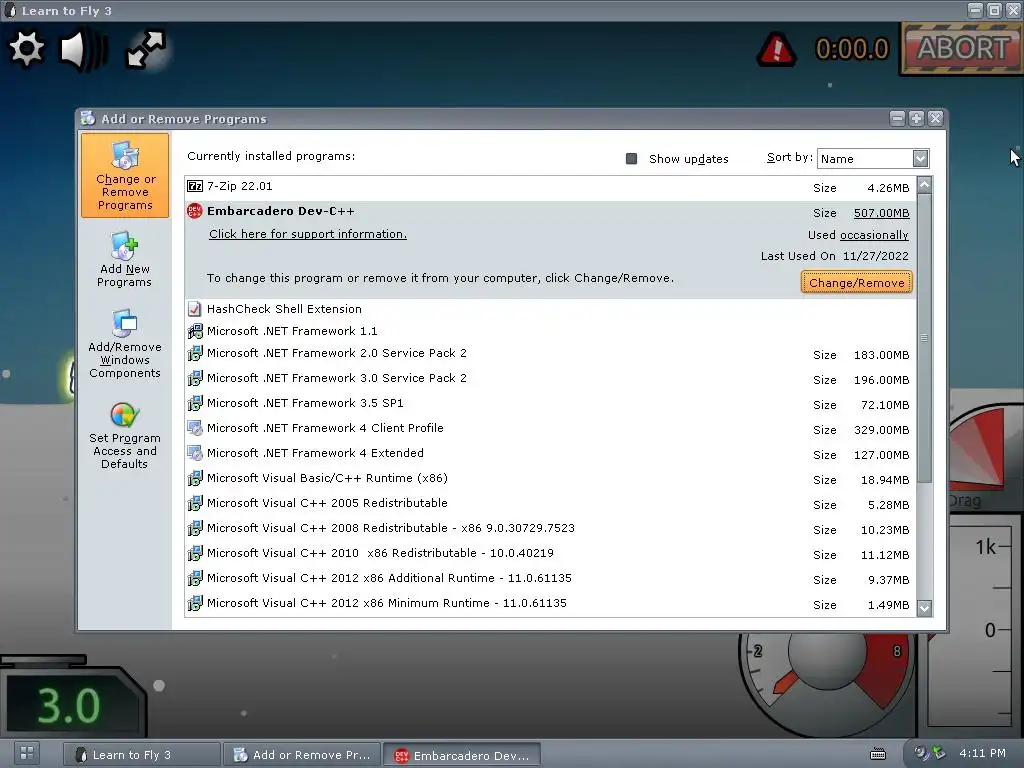Switch to Embarcadero Dev-C++ taskbar item

pyautogui.click(x=462, y=755)
